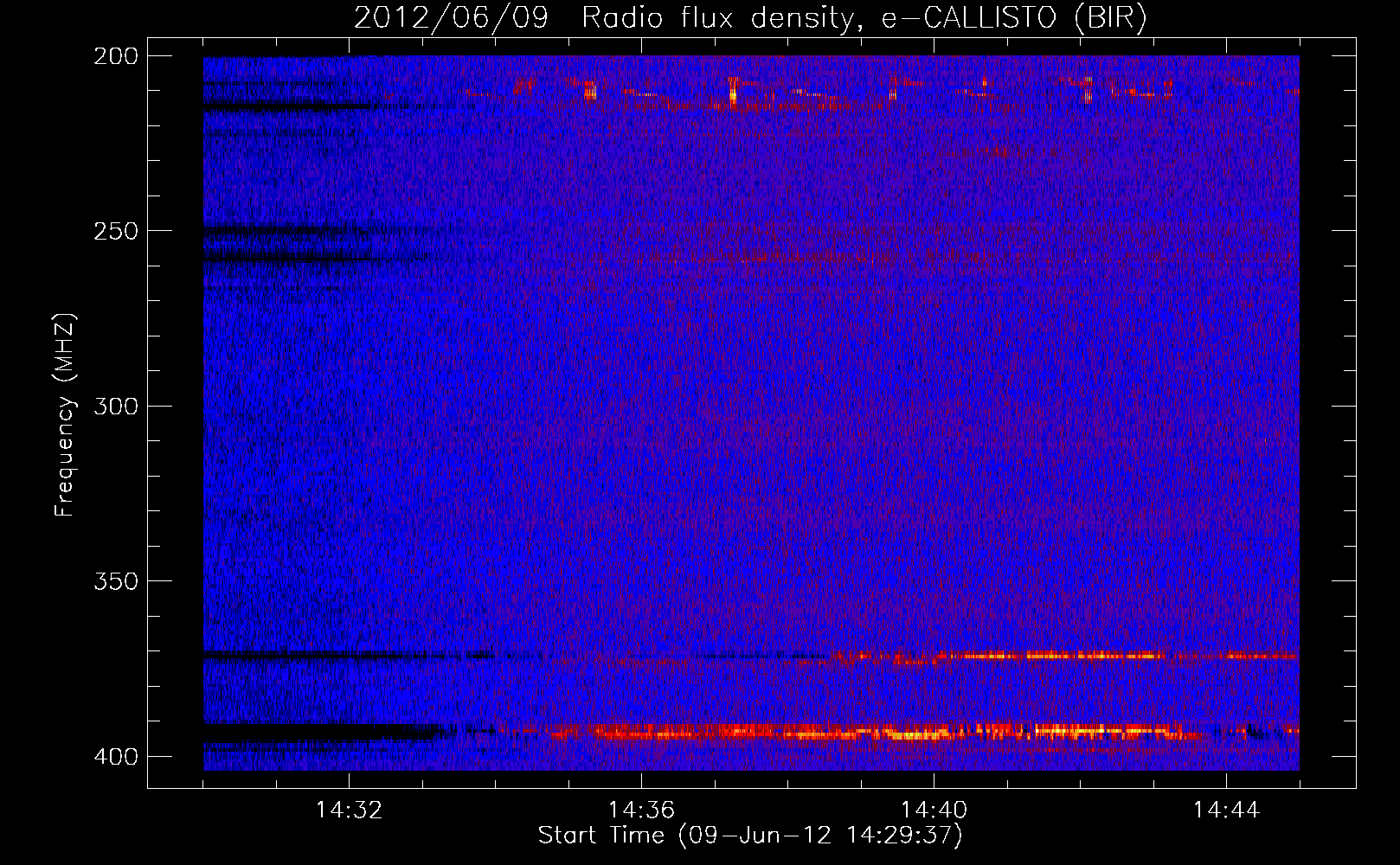Viewport: 1400px width, 865px height.
Task: Click the 200 frequency tick label
Action: 116,56
